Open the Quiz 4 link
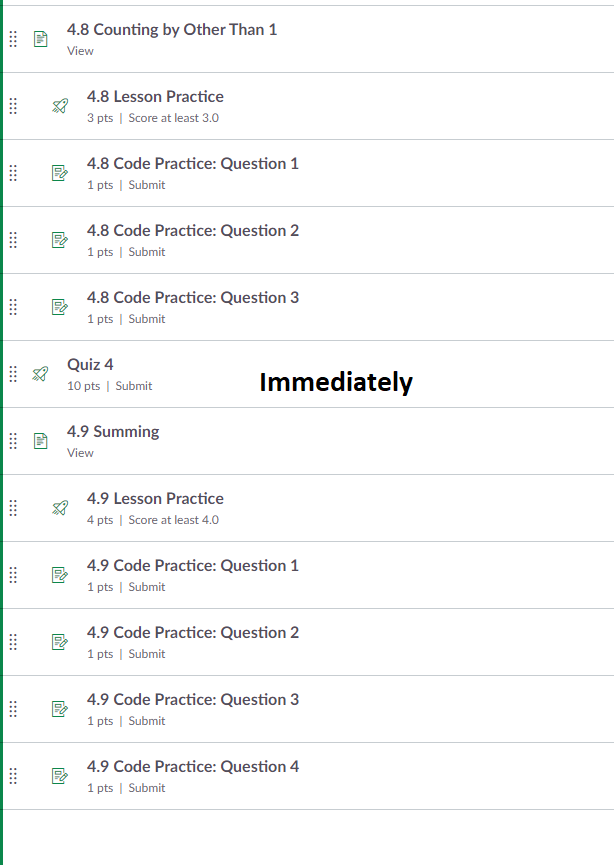This screenshot has width=614, height=865. click(90, 365)
